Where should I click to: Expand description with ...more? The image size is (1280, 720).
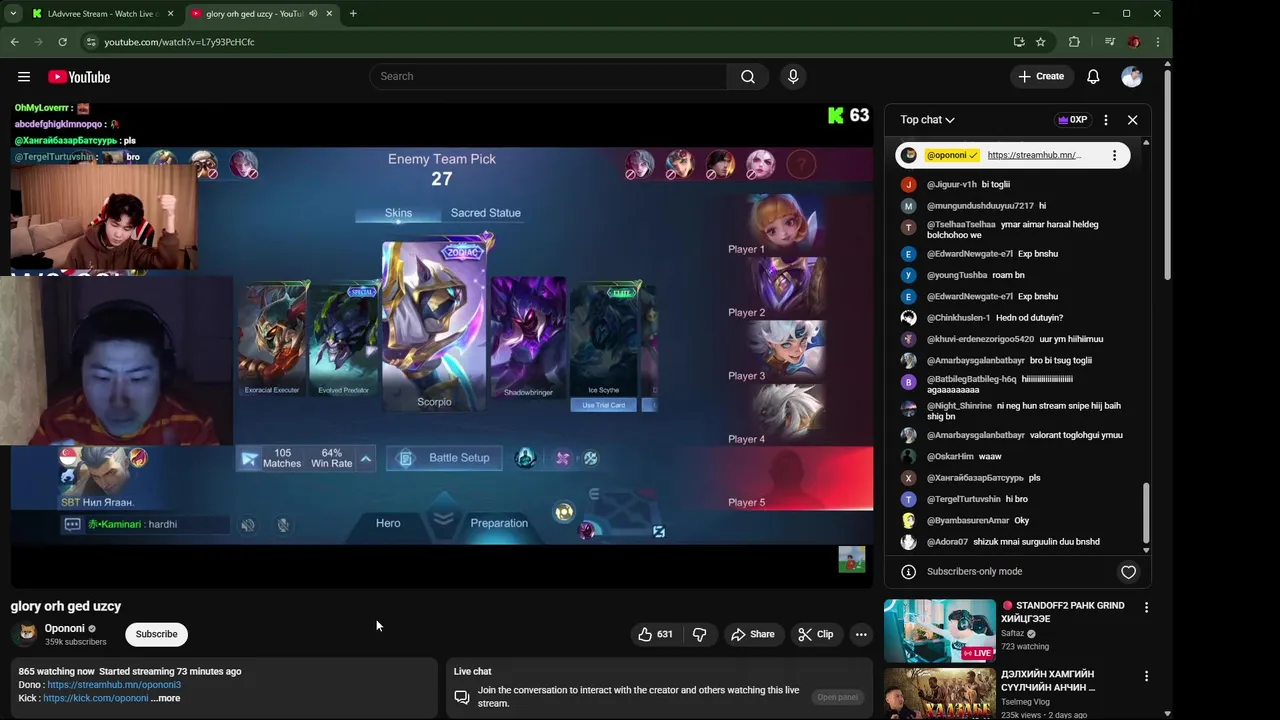coord(166,698)
